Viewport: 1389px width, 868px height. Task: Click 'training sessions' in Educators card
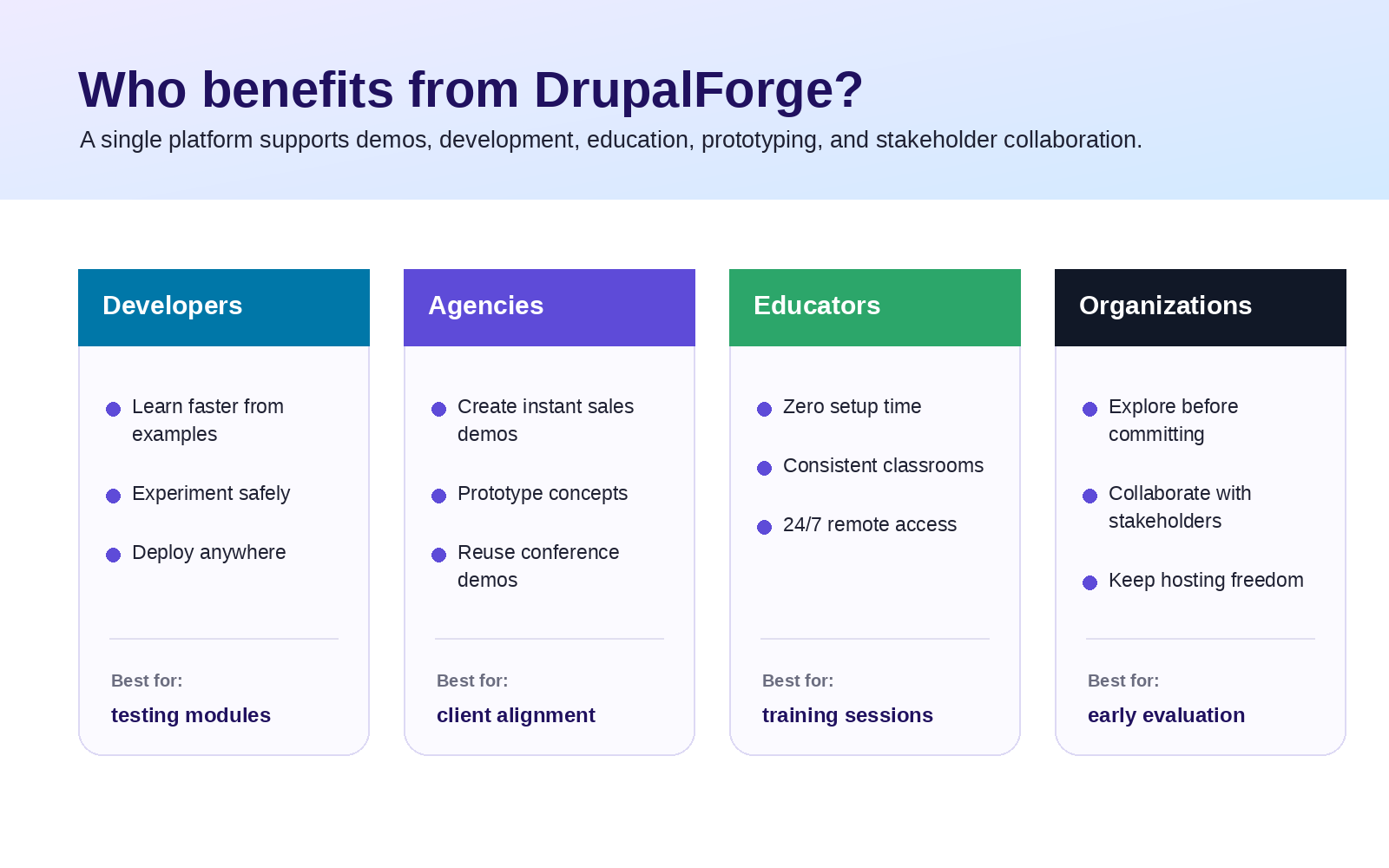click(847, 715)
